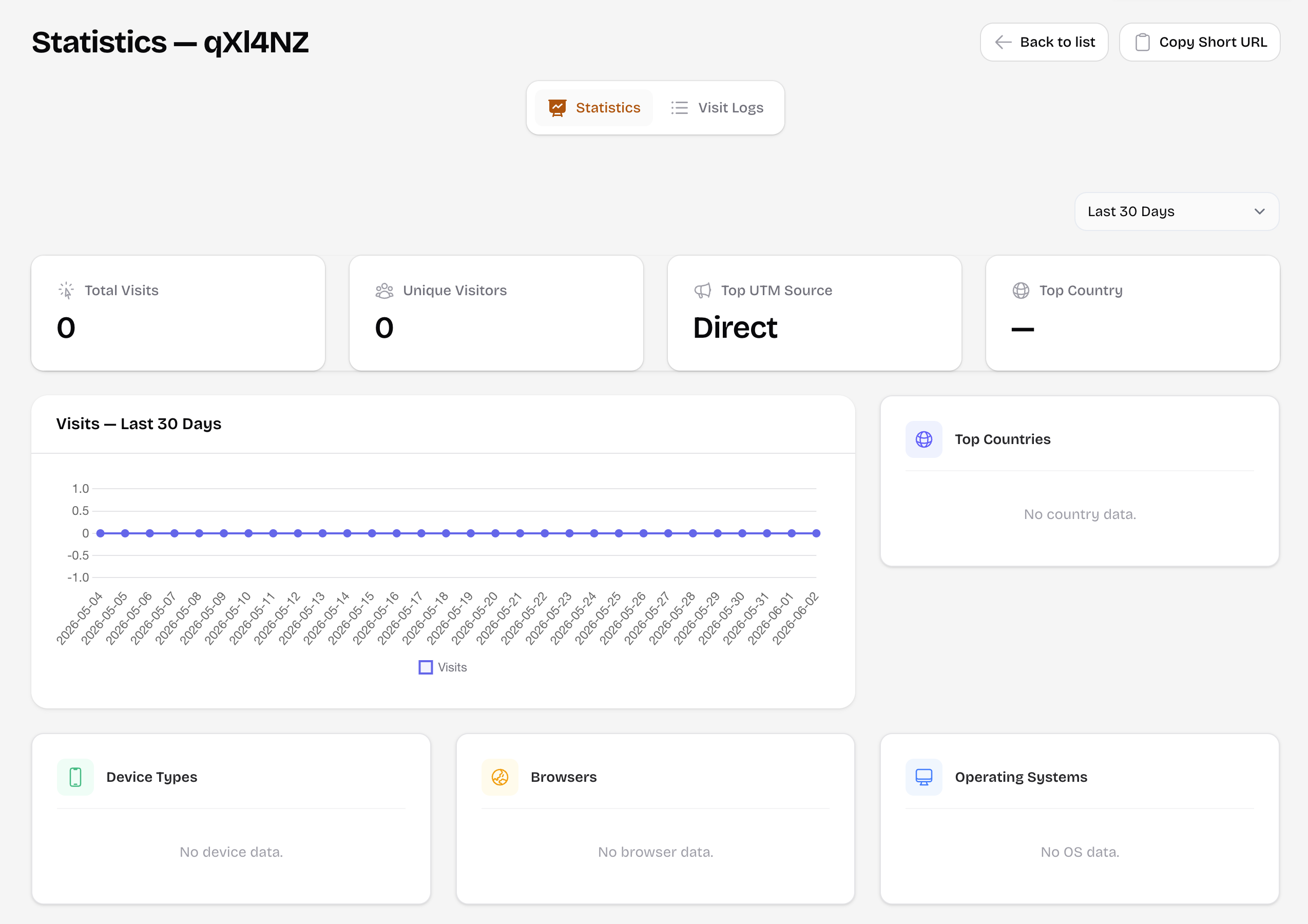Click the Statistics chart presentation icon

[x=557, y=108]
